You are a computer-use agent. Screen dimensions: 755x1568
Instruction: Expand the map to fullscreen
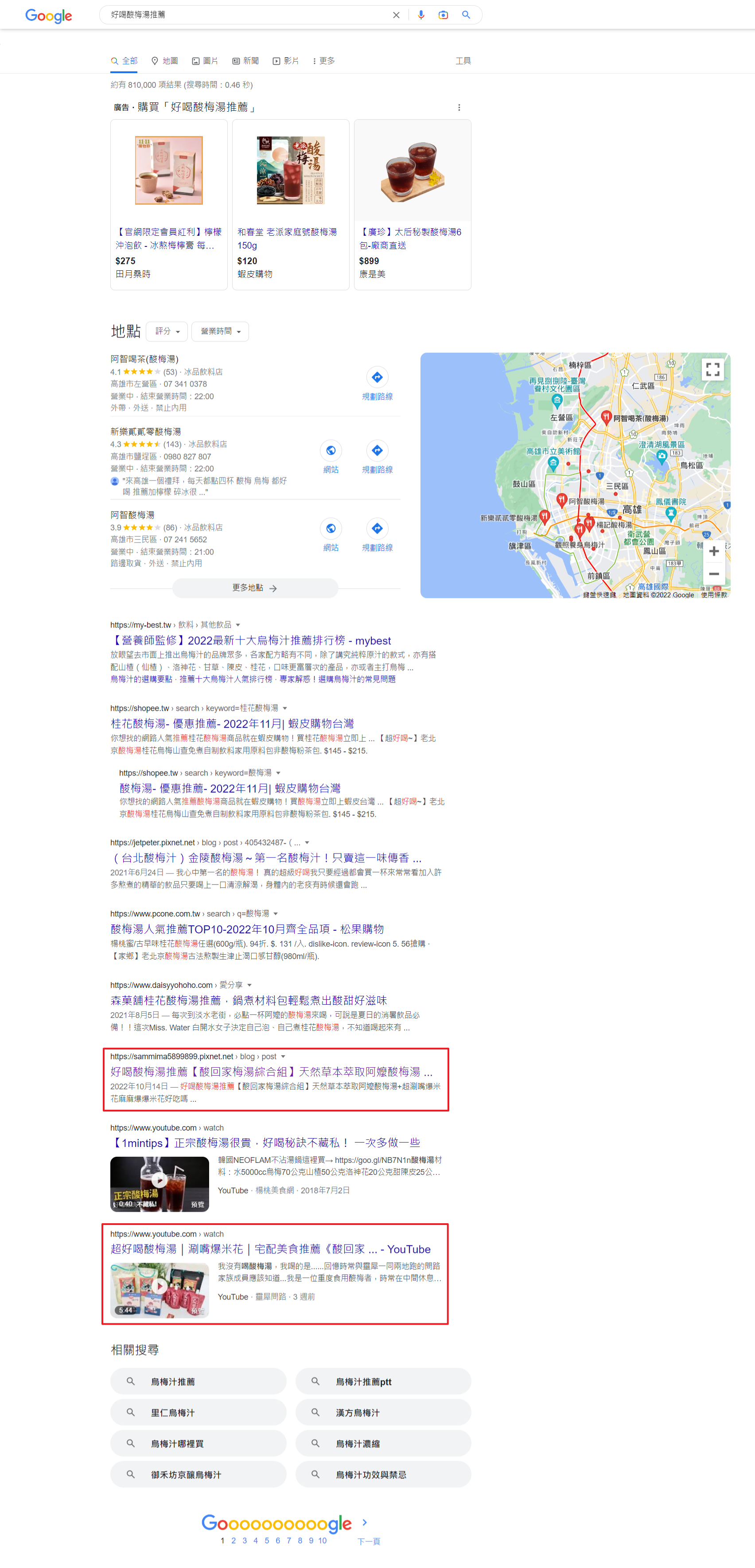pyautogui.click(x=712, y=369)
